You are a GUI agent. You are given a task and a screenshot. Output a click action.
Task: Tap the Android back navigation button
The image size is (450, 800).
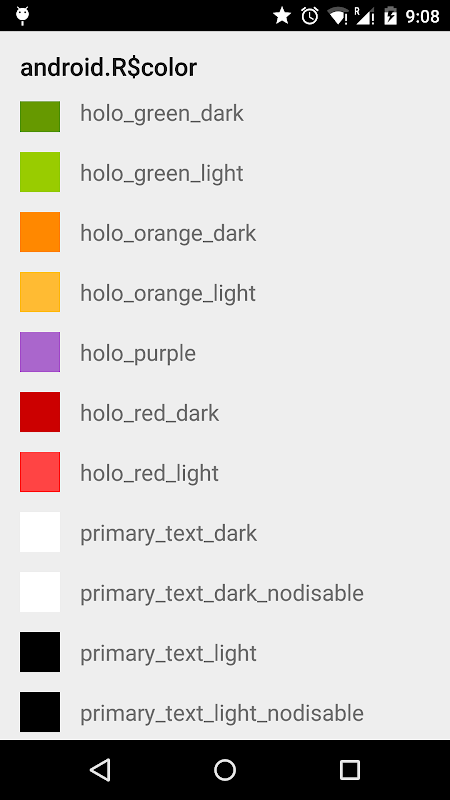click(x=100, y=769)
